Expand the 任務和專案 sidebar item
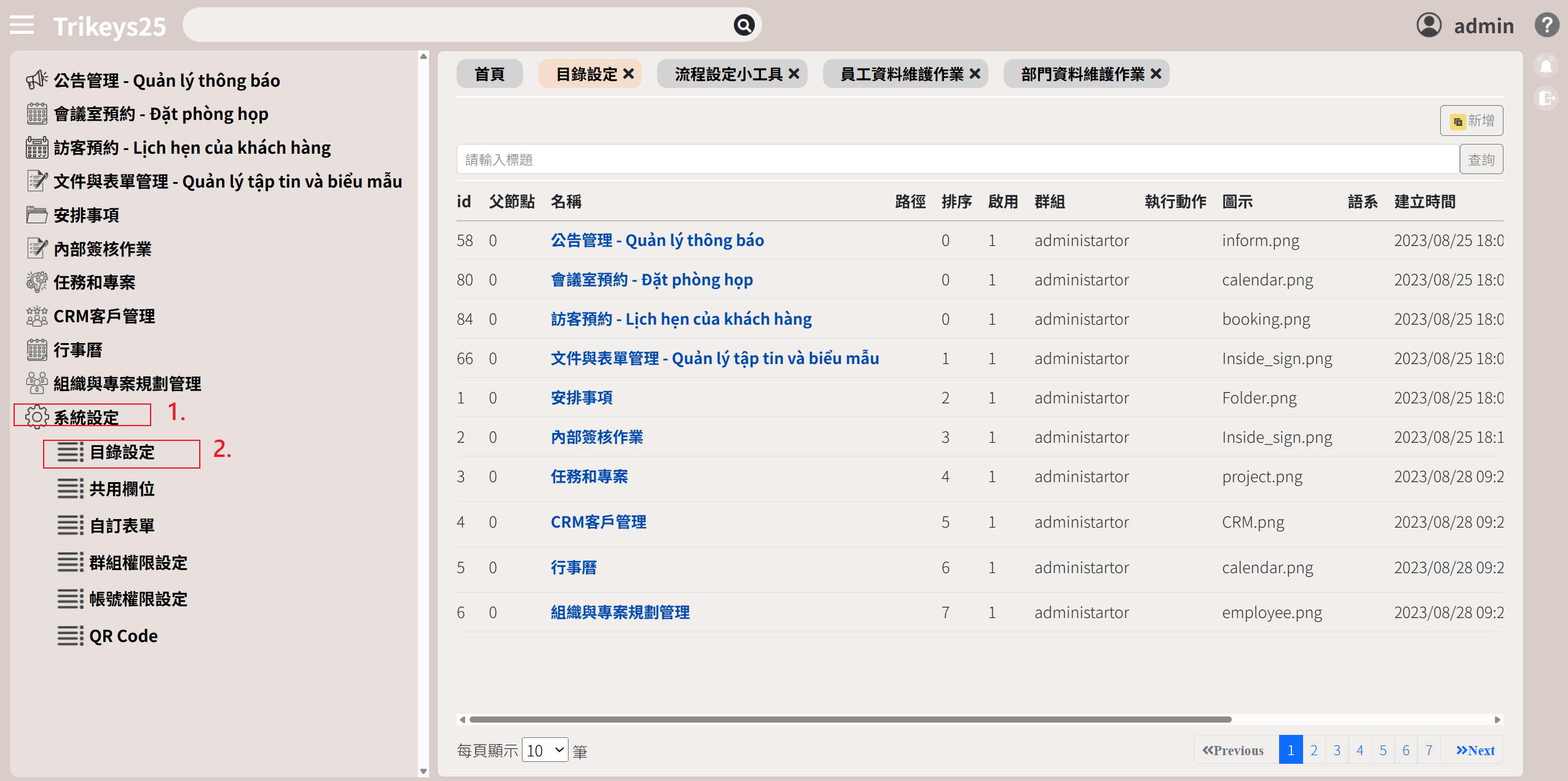1568x781 pixels. 94,282
